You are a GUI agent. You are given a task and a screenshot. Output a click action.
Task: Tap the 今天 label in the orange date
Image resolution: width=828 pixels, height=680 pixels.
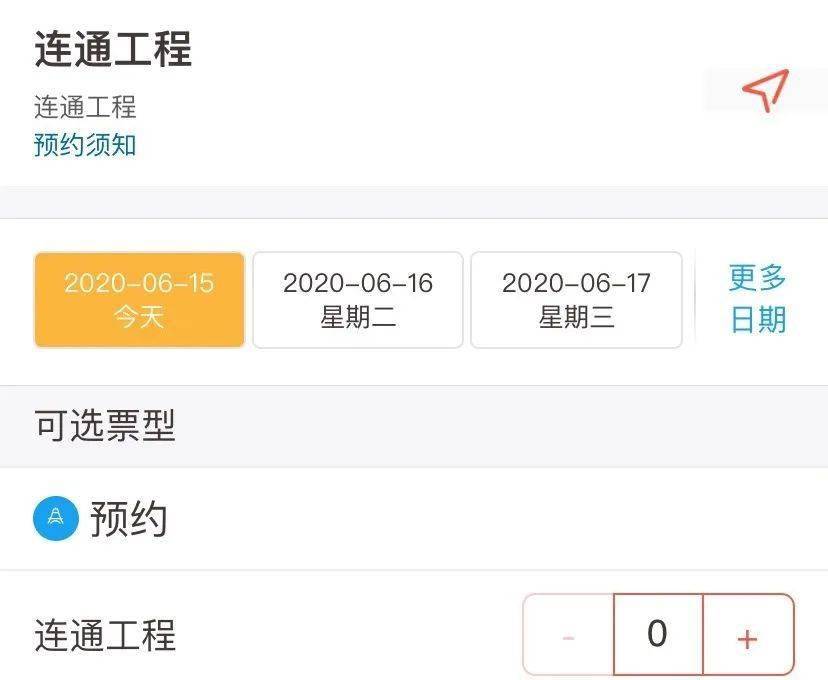coord(139,317)
